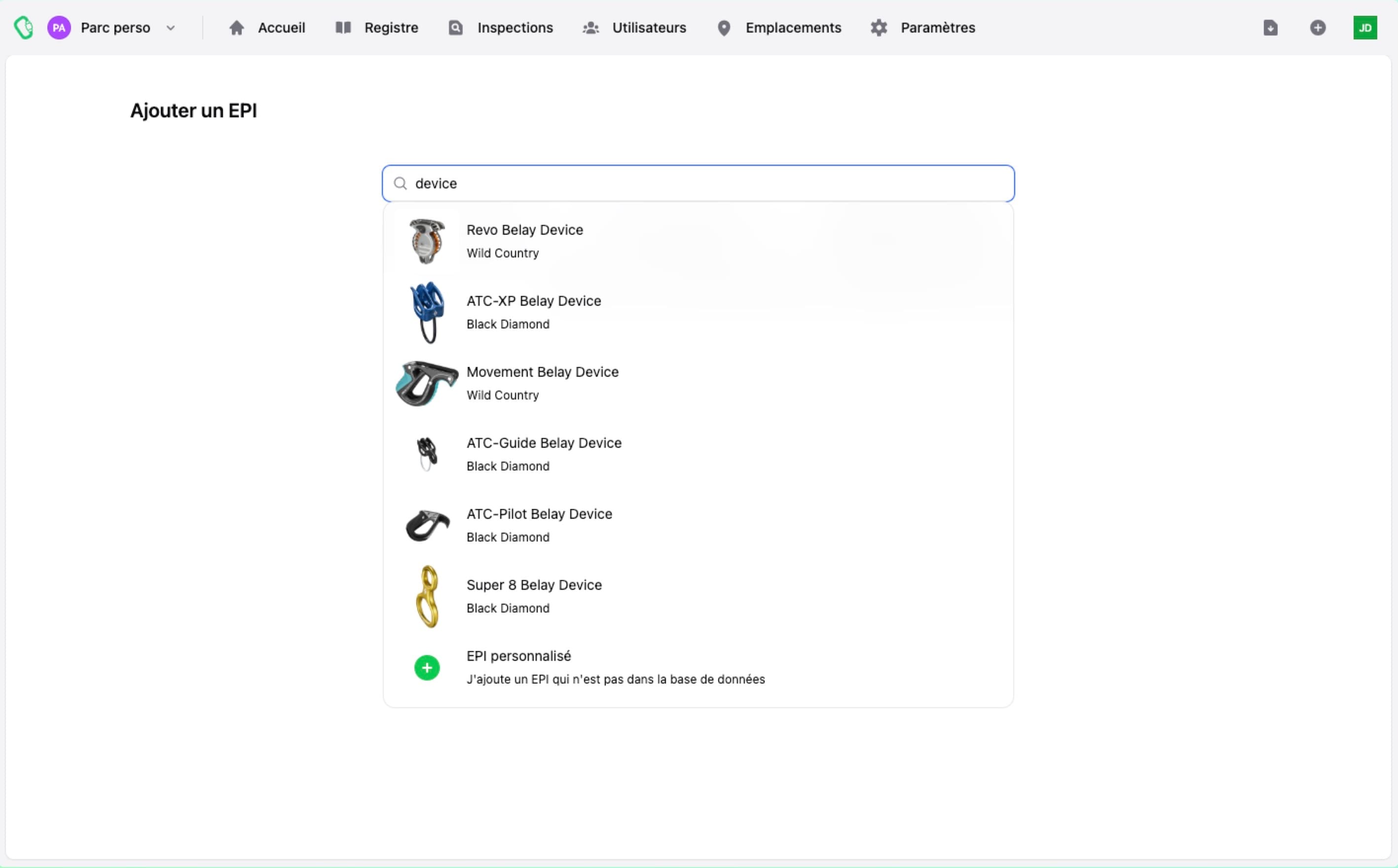Click the green app logo icon
The height and width of the screenshot is (868, 1398).
[24, 28]
